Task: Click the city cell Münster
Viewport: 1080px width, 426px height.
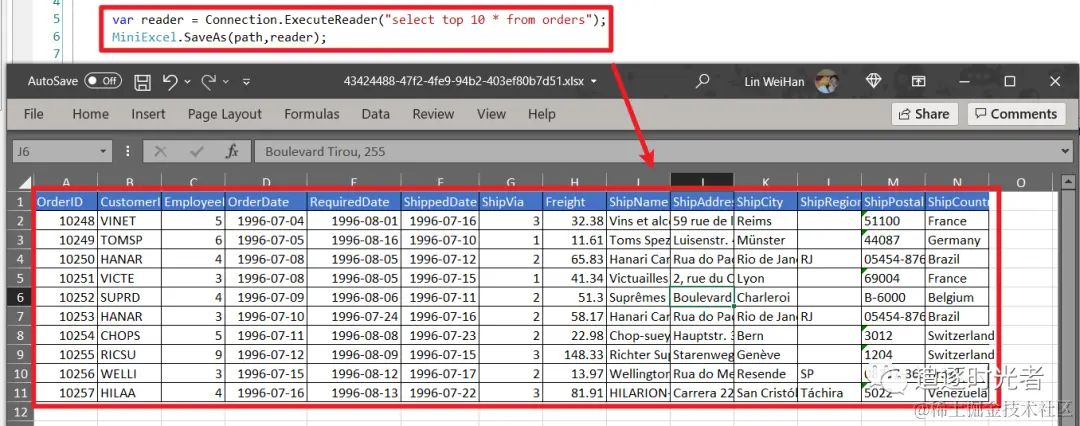Action: 766,241
